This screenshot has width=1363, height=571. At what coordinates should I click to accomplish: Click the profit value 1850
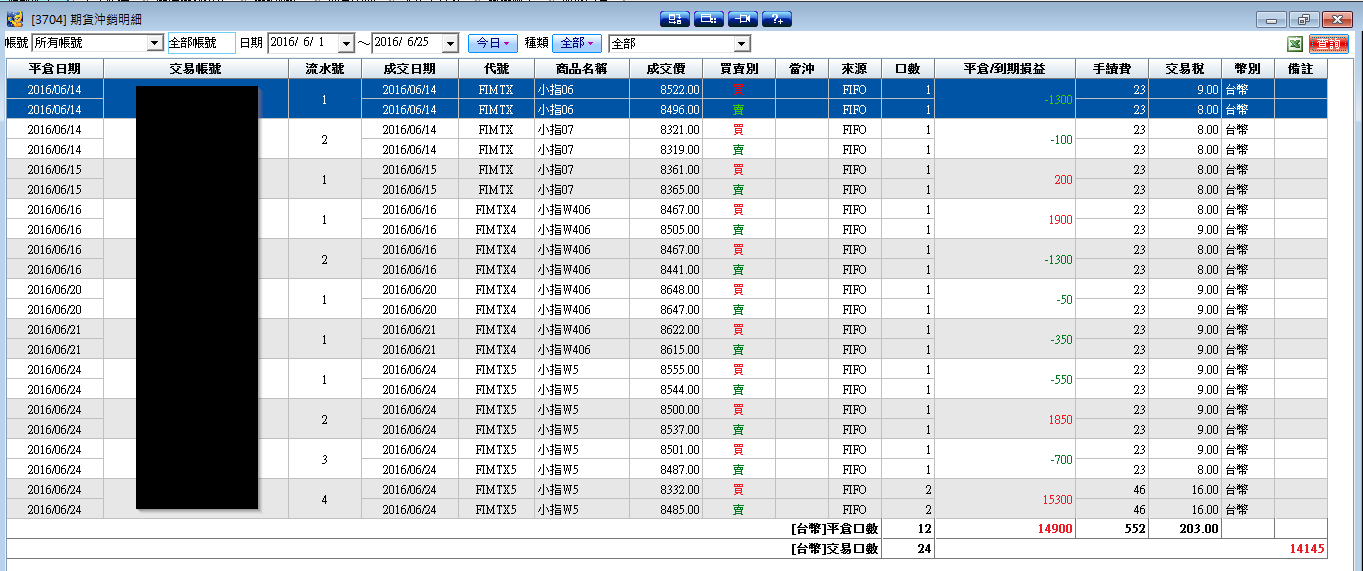pyautogui.click(x=1061, y=419)
